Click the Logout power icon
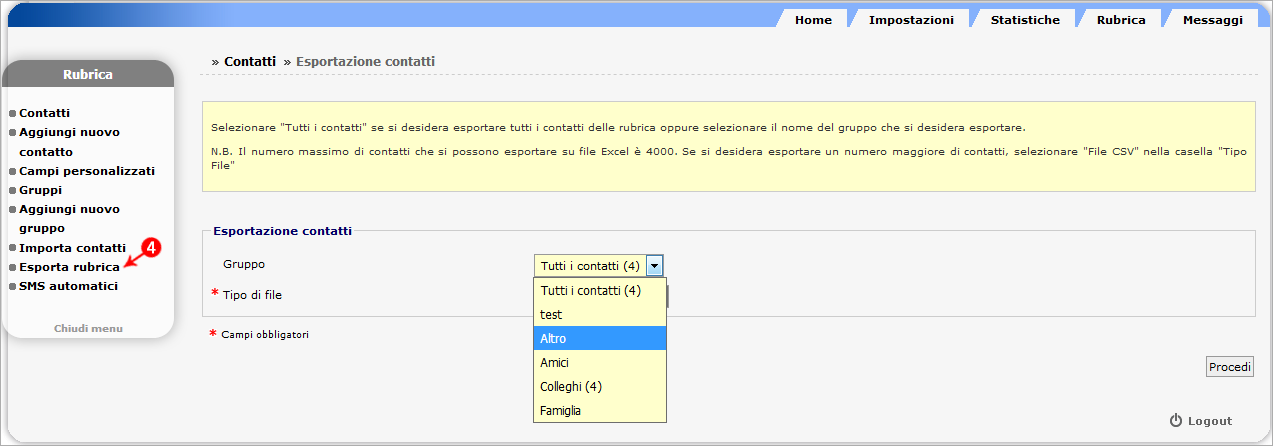This screenshot has height=446, width=1273. (x=1176, y=421)
